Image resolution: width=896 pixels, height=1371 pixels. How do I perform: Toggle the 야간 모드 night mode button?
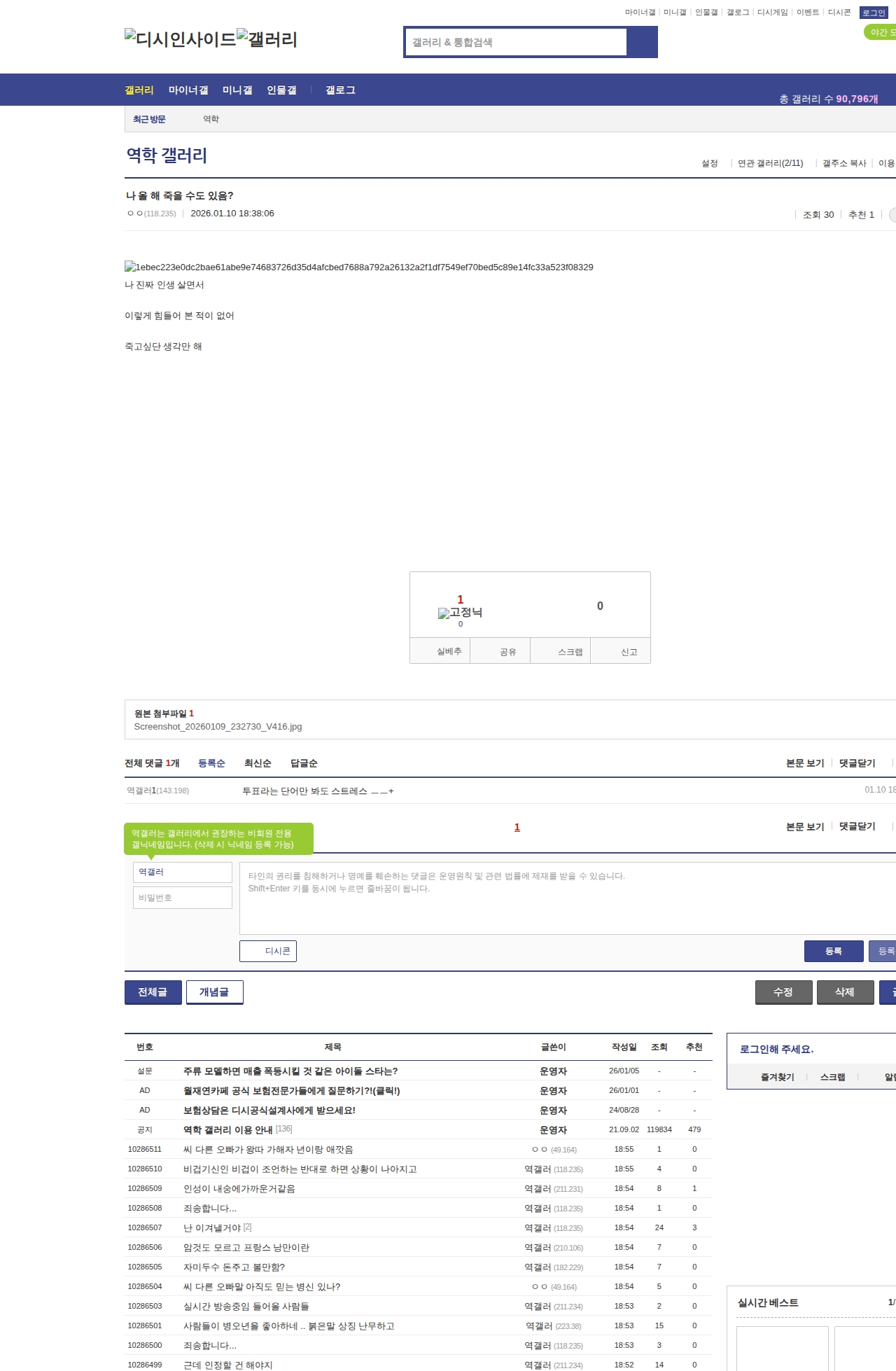coord(881,32)
